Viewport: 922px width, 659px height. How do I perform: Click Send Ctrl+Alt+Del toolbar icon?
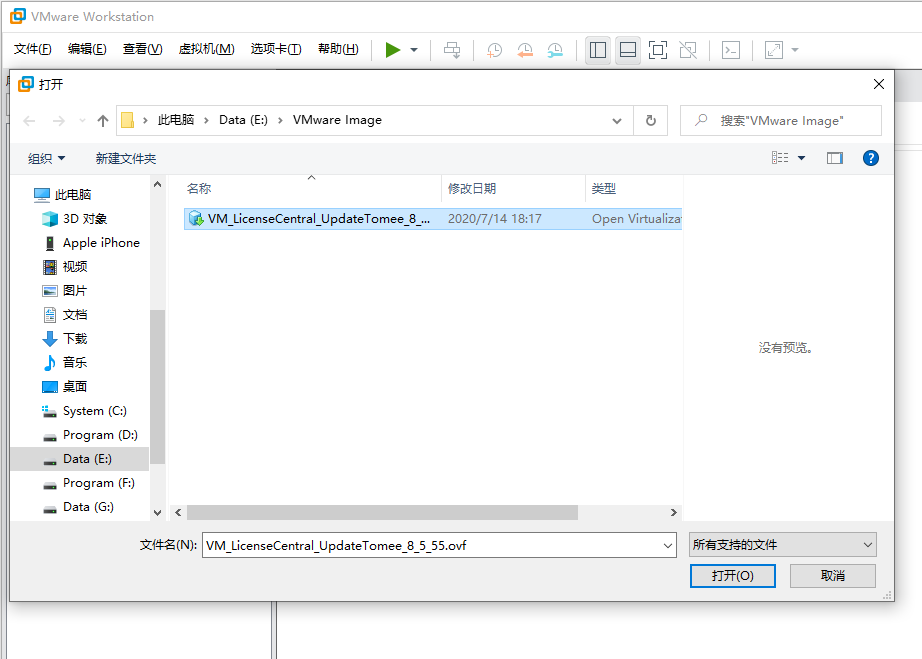click(452, 50)
